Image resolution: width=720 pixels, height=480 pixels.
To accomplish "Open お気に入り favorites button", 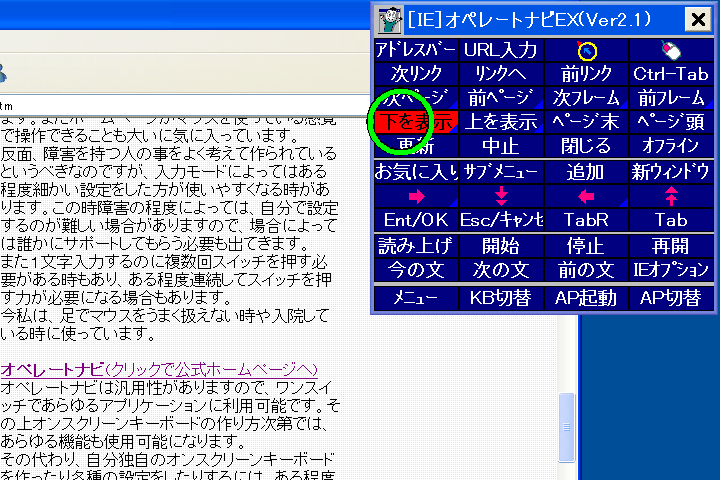I will coord(416,172).
